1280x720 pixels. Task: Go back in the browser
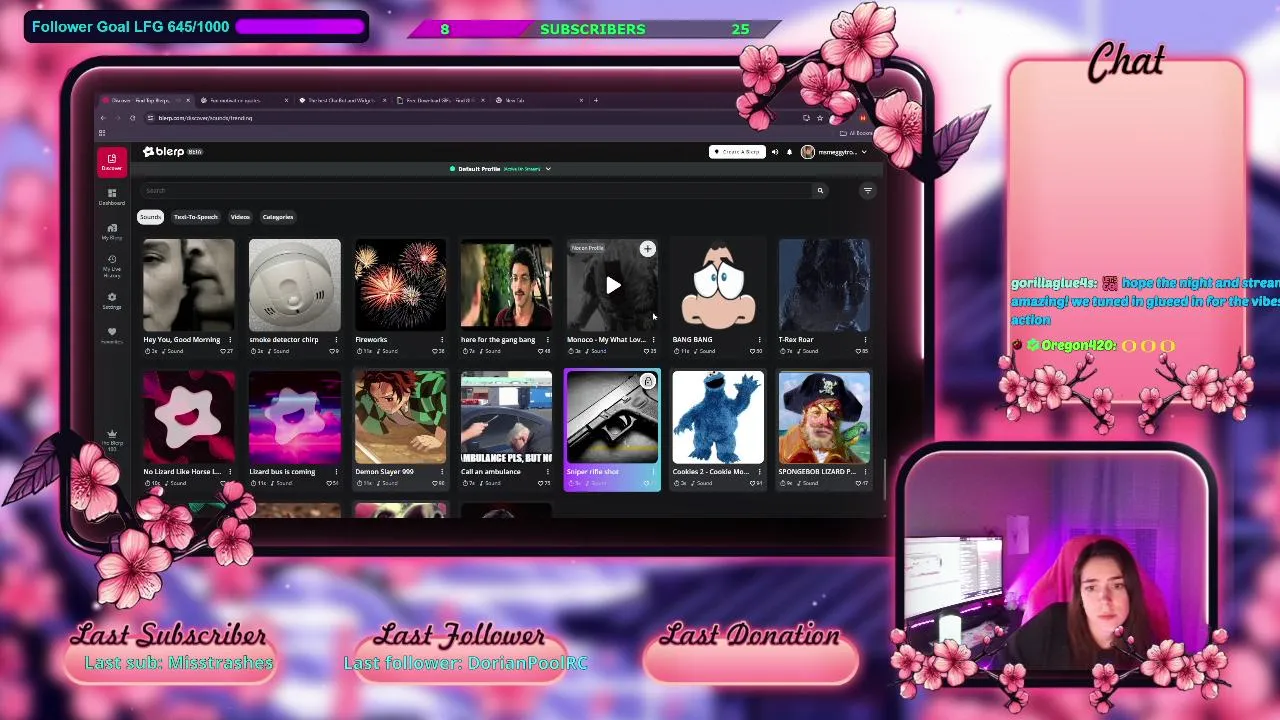(x=102, y=118)
